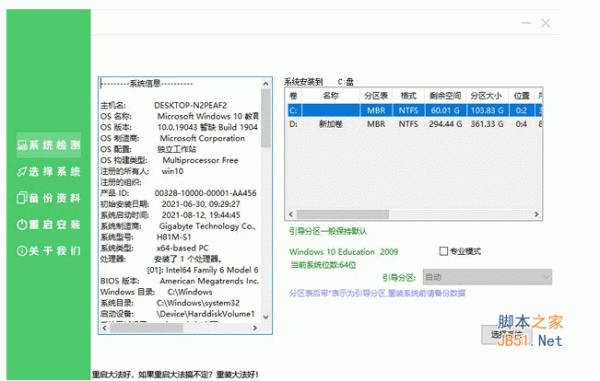Minimize the installer window

point(527,23)
